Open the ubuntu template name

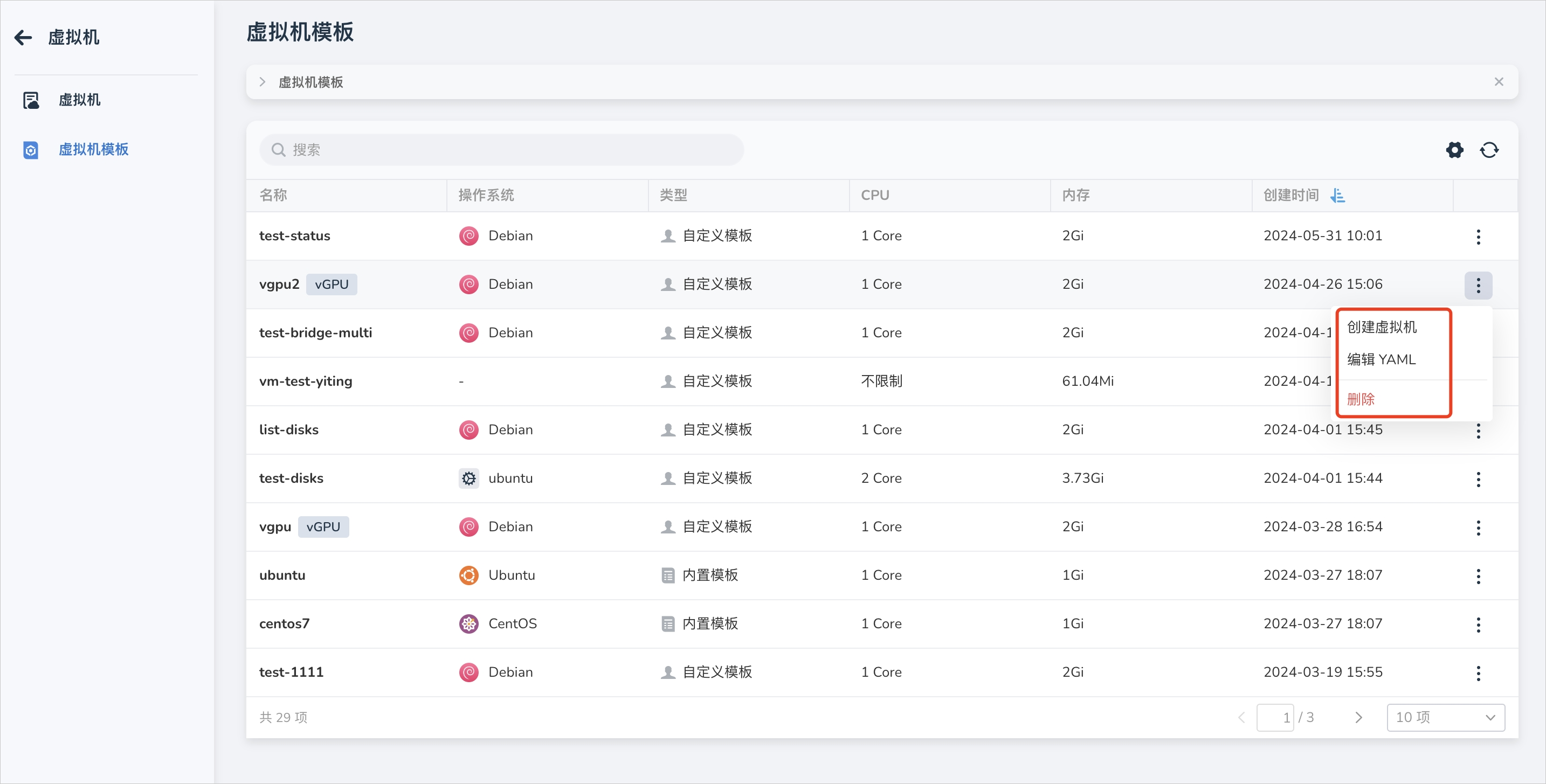click(282, 575)
